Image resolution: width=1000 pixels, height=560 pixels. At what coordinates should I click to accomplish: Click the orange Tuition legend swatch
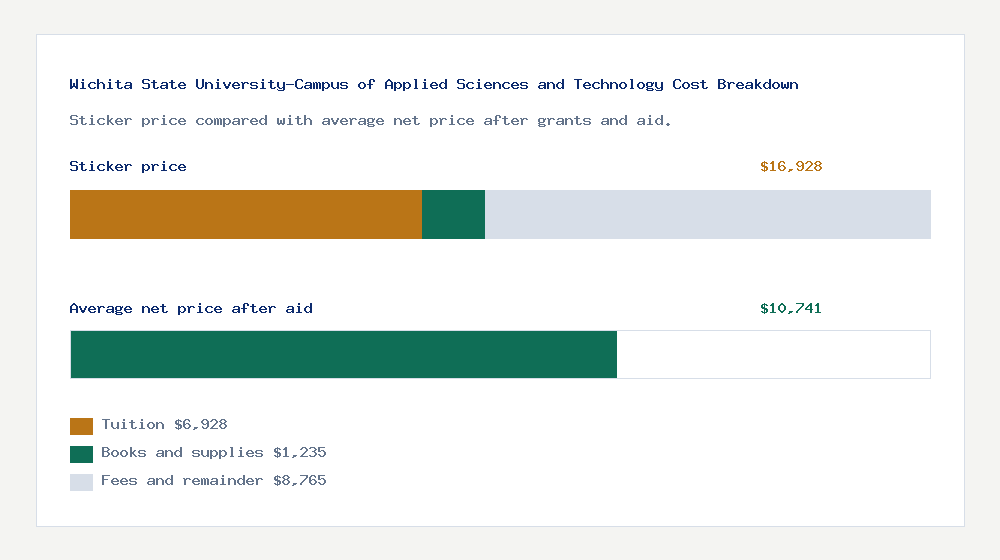81,426
